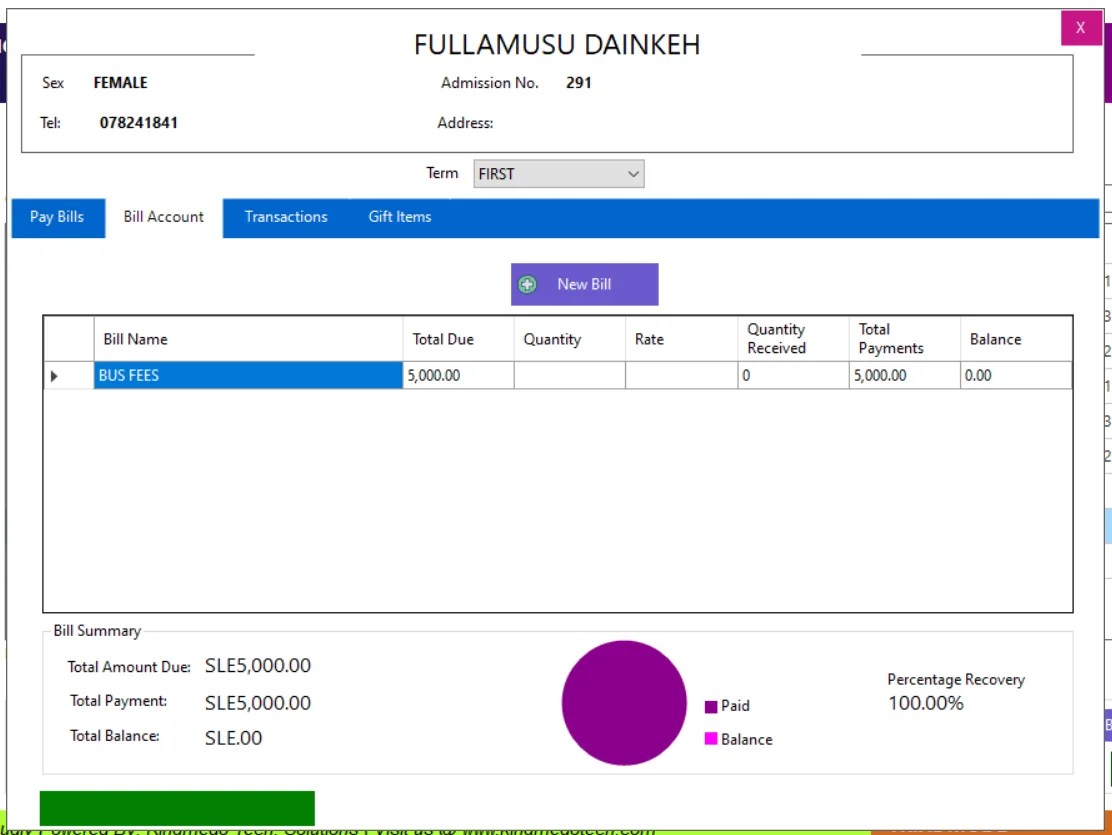Select the BUS FEES bill name cell
Image resolution: width=1112 pixels, height=835 pixels.
coord(248,375)
